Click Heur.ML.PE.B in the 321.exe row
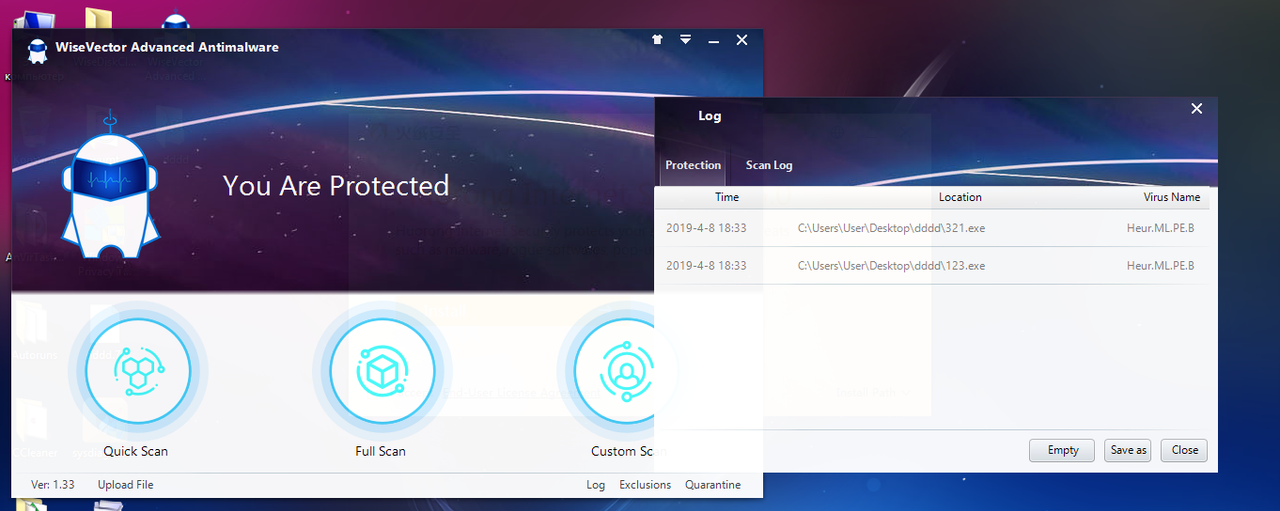 tap(1160, 228)
